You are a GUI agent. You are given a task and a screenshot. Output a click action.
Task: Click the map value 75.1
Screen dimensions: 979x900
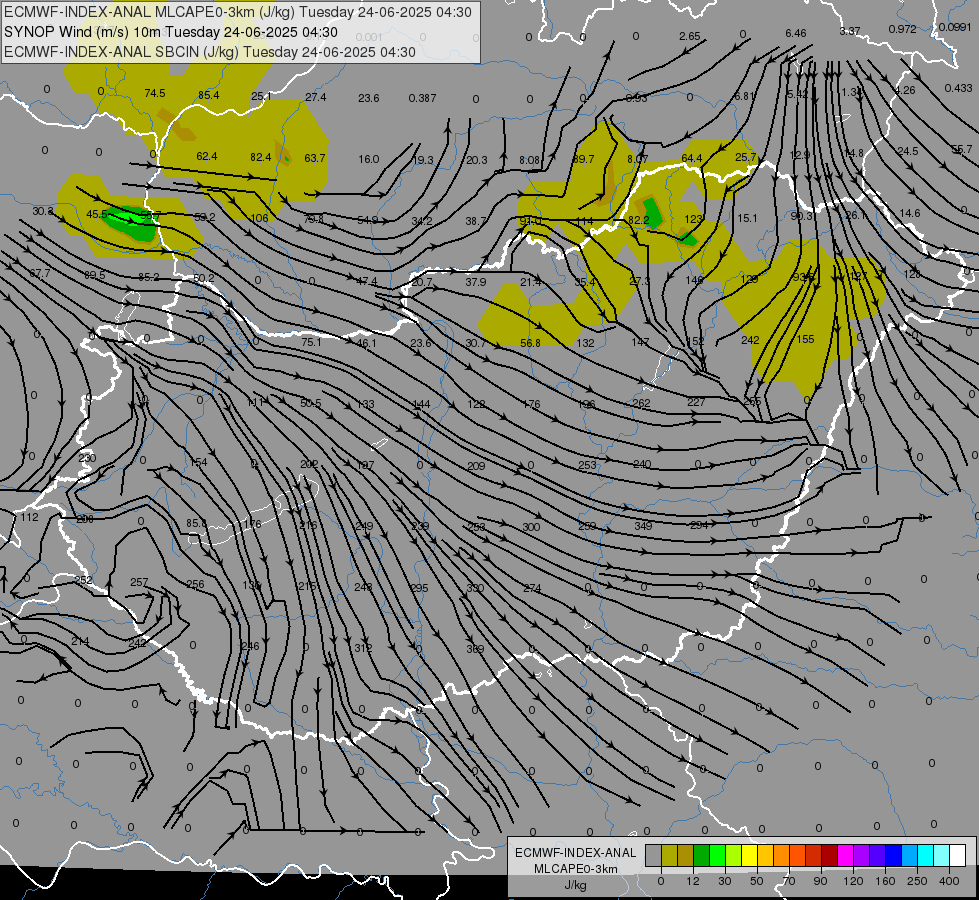tap(311, 342)
